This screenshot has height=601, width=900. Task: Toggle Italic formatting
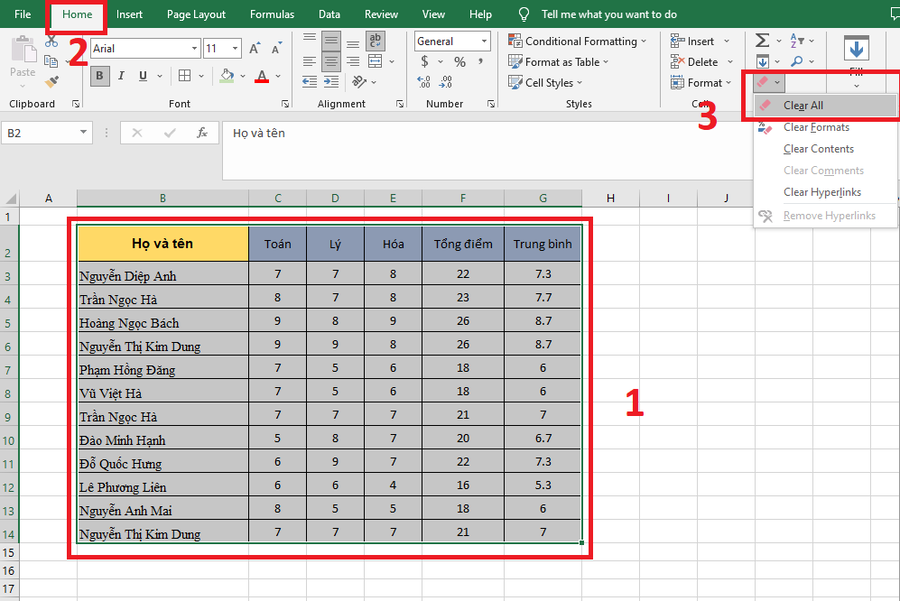coord(121,76)
